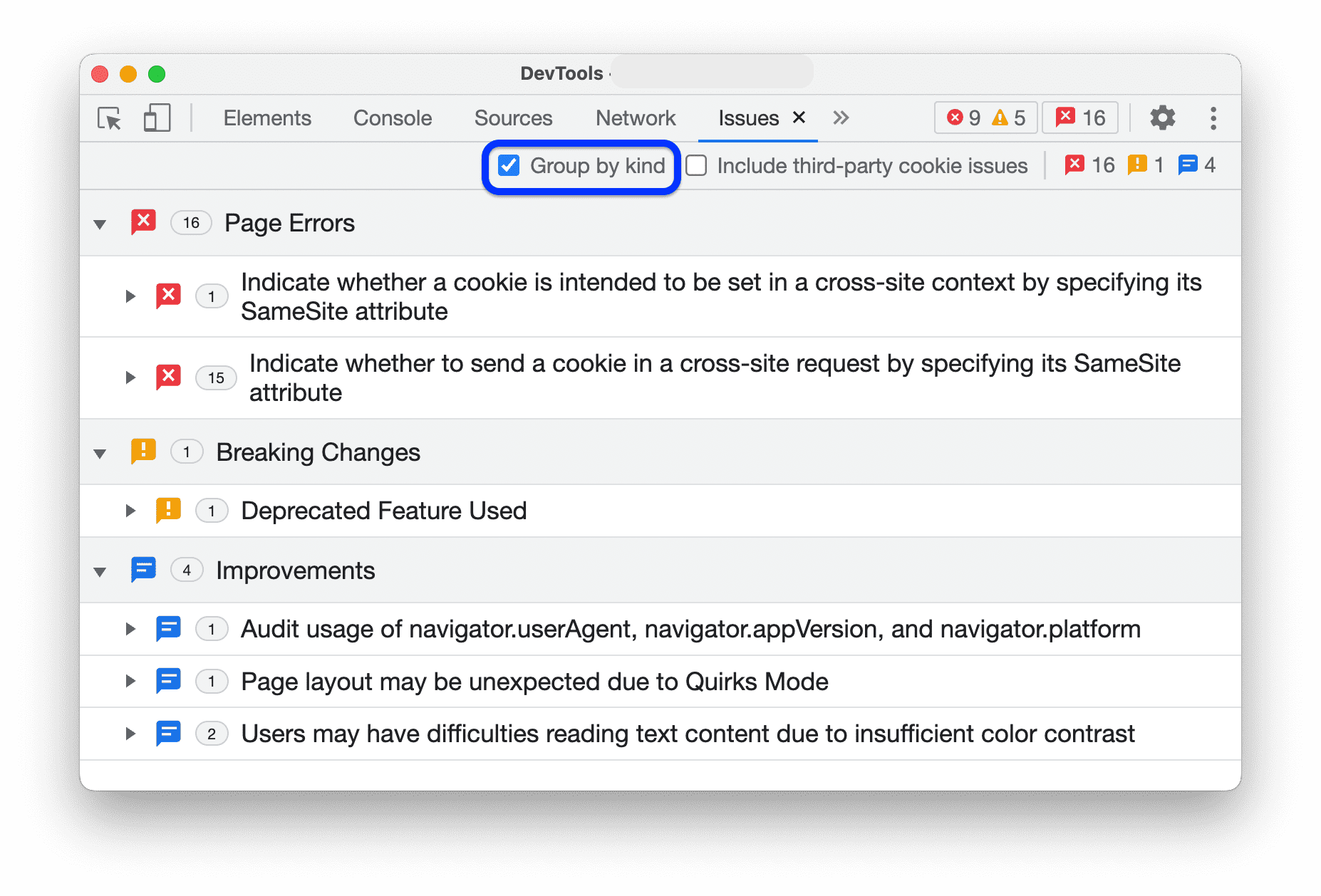Expand the Deprecated Feature Used issue

[130, 510]
